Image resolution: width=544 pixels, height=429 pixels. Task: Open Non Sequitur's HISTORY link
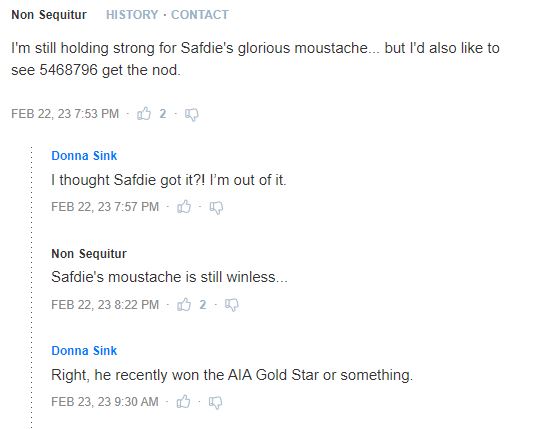(132, 15)
